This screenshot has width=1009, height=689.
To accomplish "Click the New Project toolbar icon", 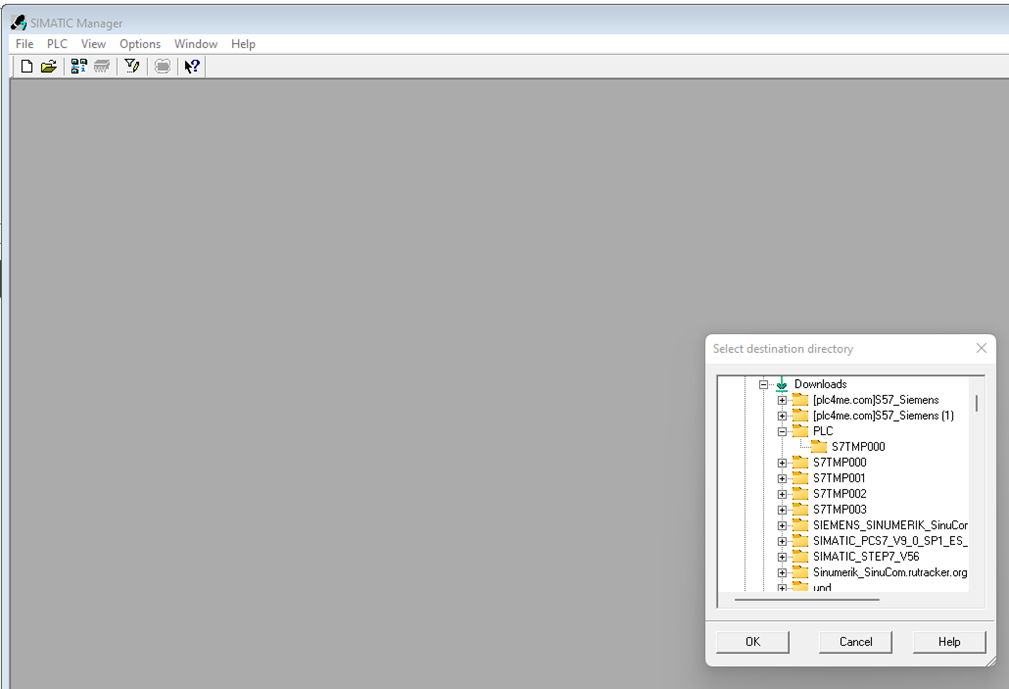I will coord(26,66).
